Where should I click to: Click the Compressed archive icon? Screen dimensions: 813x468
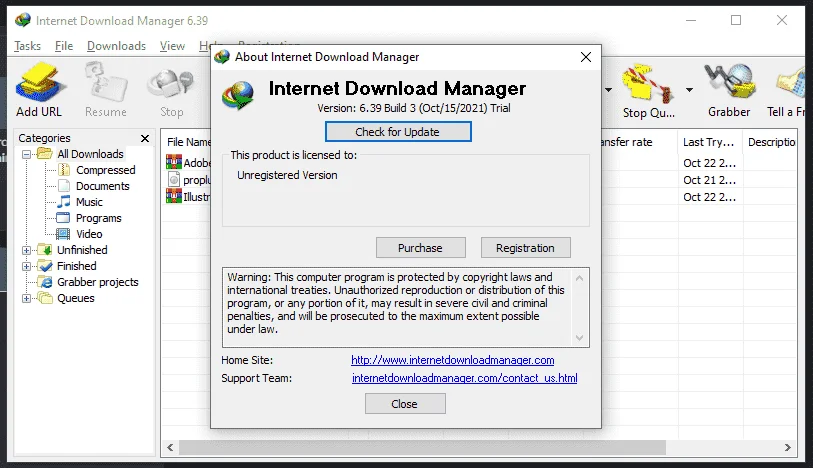(63, 170)
